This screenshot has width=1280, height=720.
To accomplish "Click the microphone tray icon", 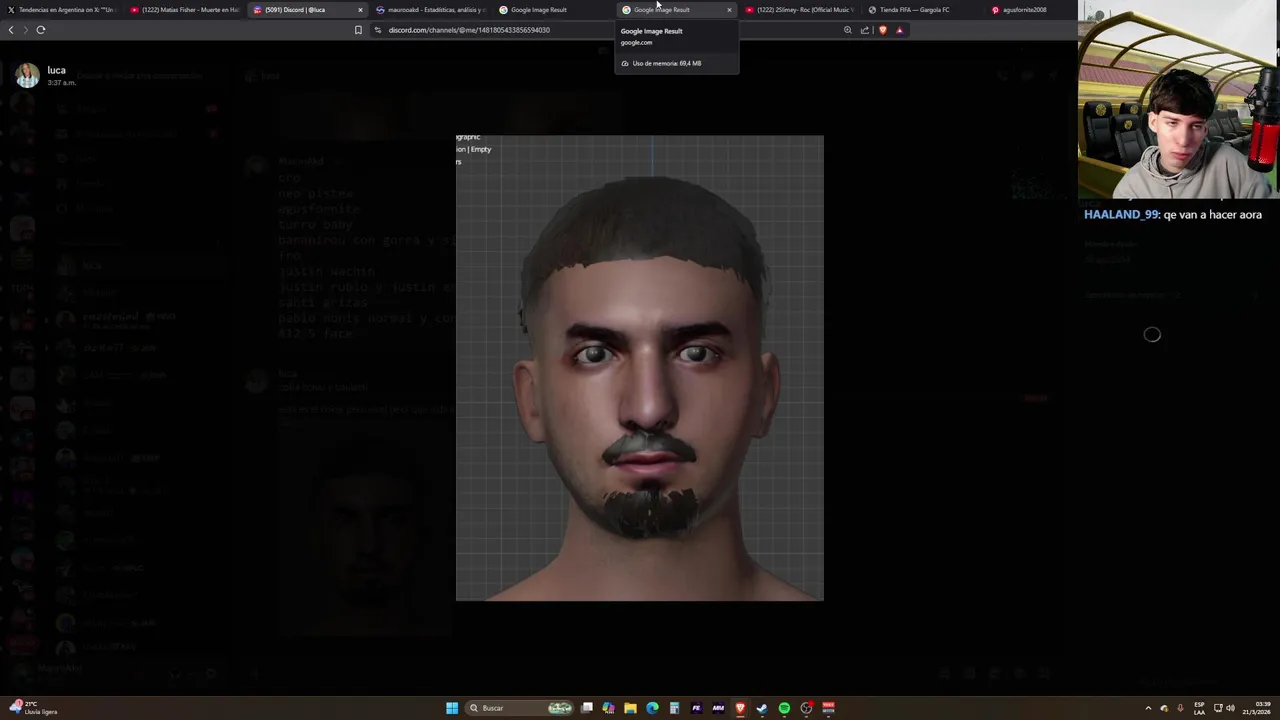I will point(1180,708).
